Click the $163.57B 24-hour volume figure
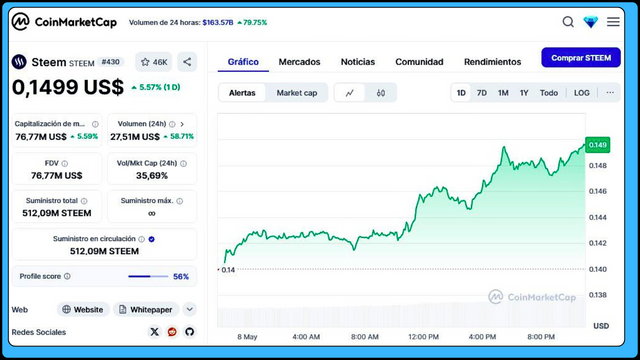The height and width of the screenshot is (360, 640). (x=218, y=22)
